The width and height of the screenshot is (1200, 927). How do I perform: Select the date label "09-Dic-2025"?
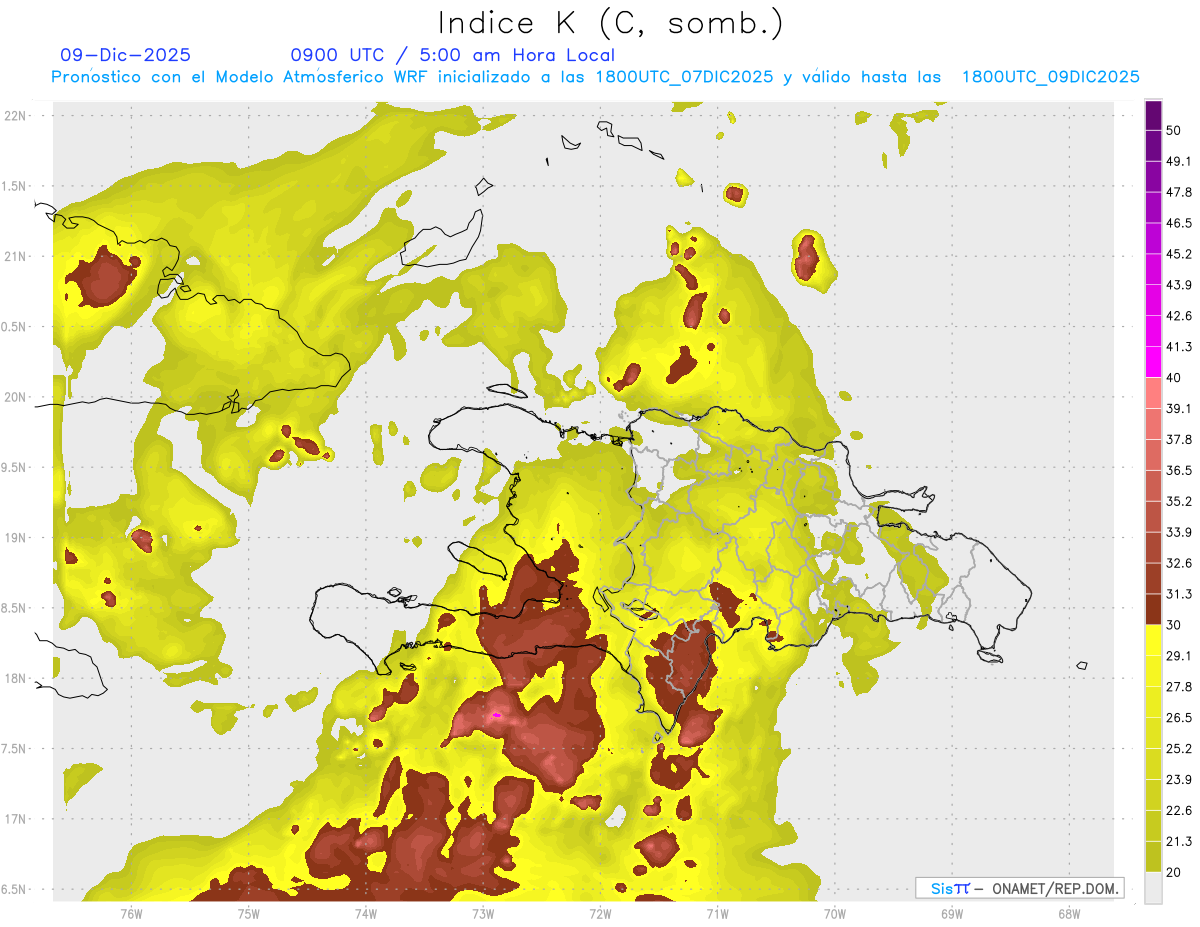[x=126, y=55]
